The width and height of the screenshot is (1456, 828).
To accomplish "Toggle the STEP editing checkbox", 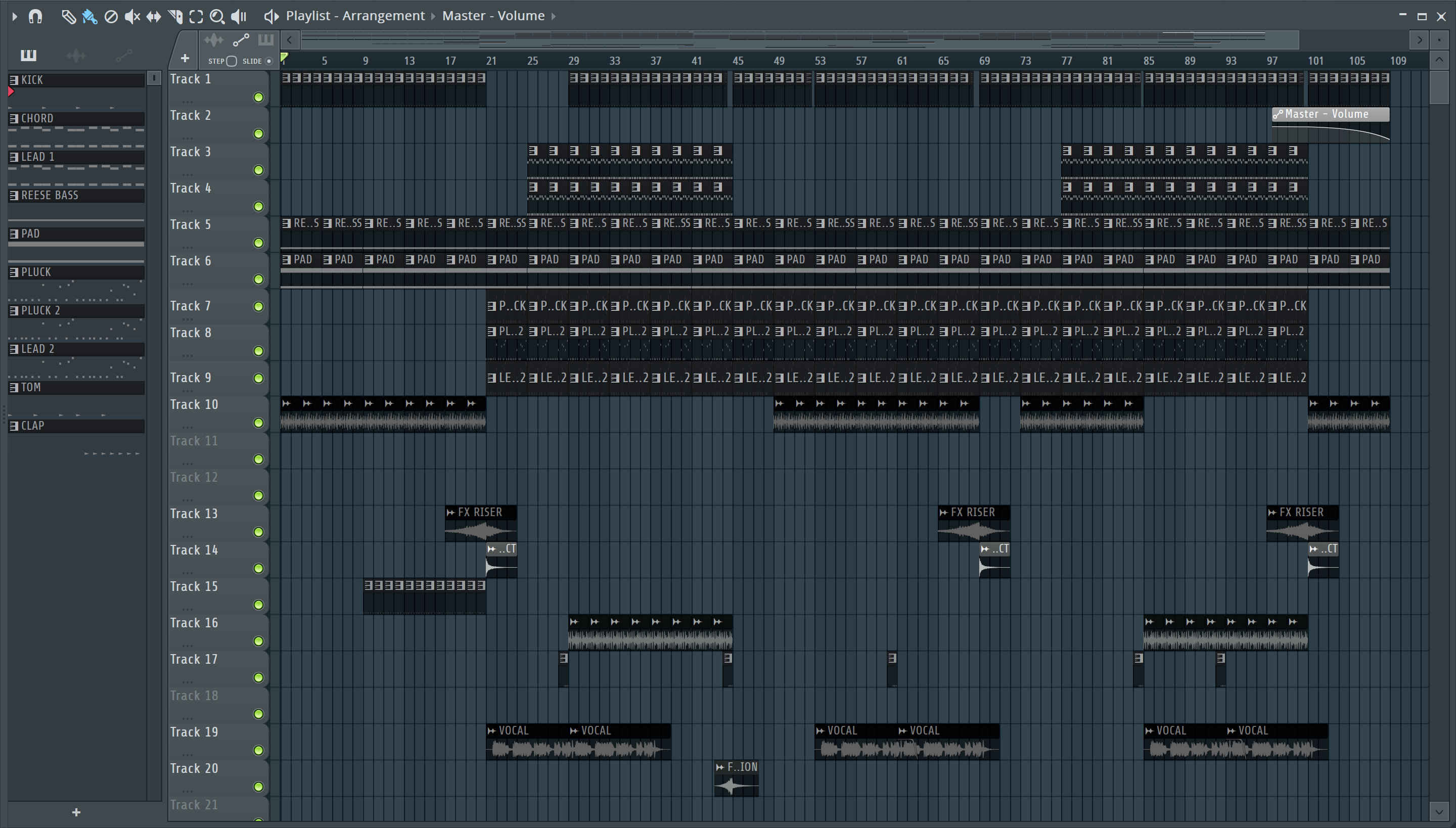I will (x=232, y=61).
